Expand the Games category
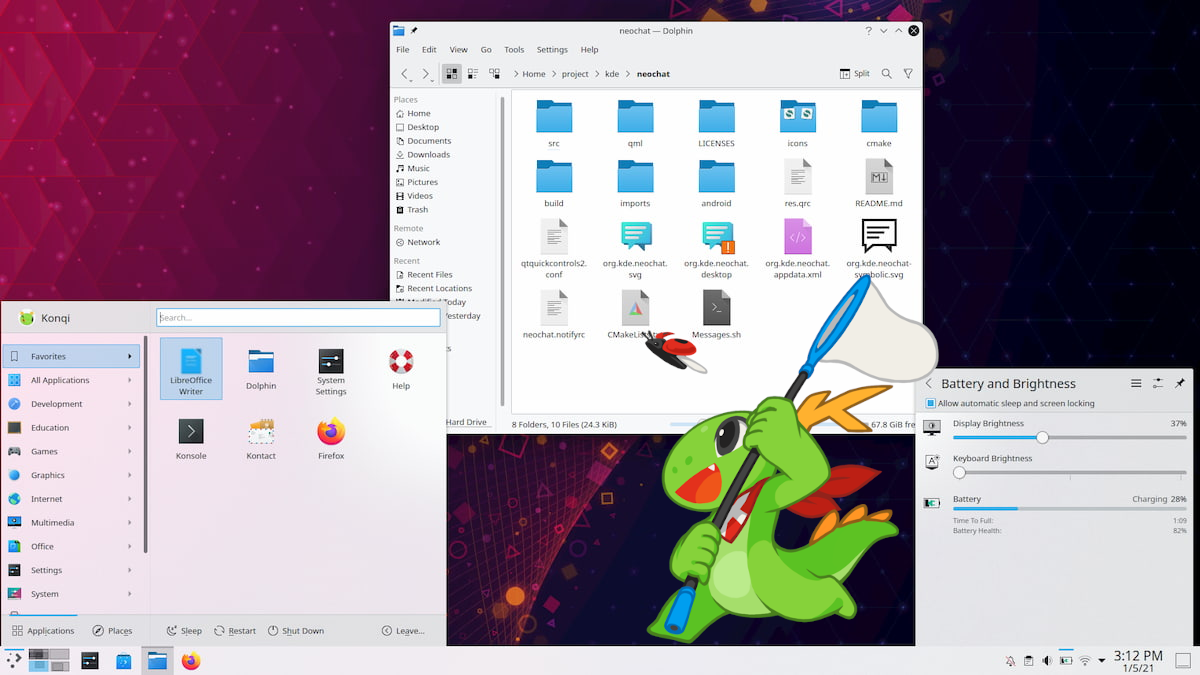The height and width of the screenshot is (675, 1200). point(71,451)
